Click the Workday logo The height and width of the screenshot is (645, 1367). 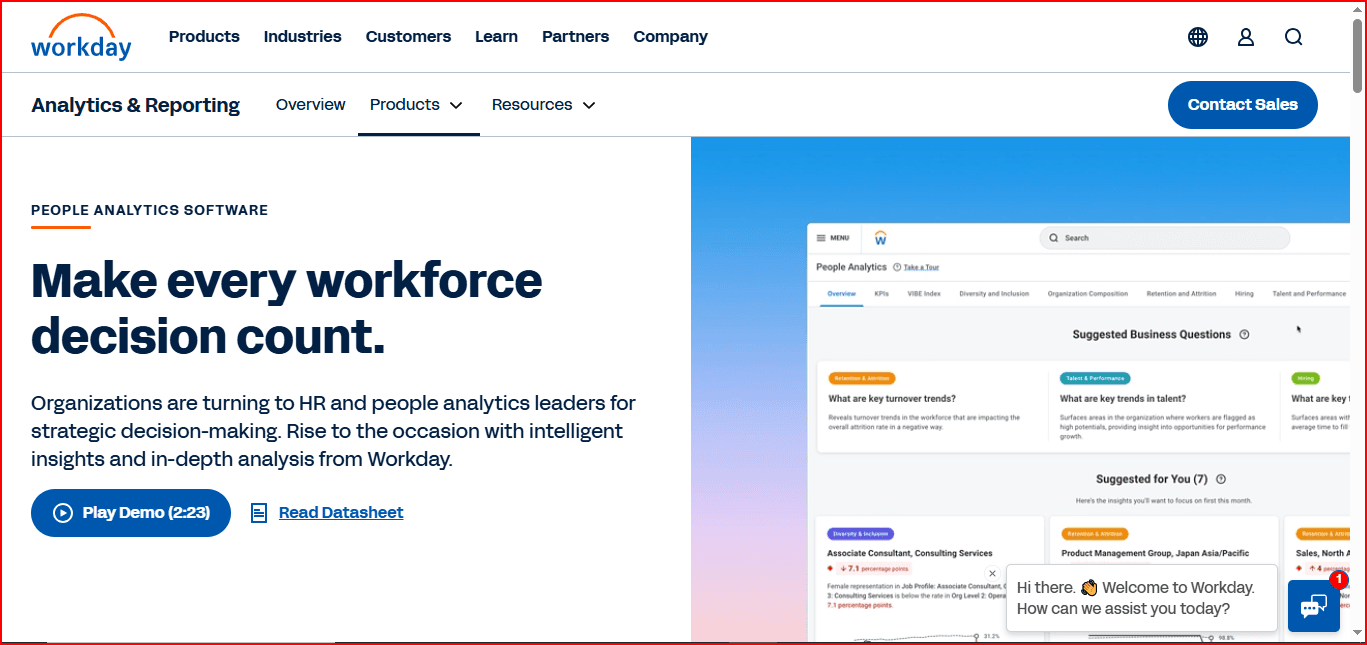click(x=81, y=37)
